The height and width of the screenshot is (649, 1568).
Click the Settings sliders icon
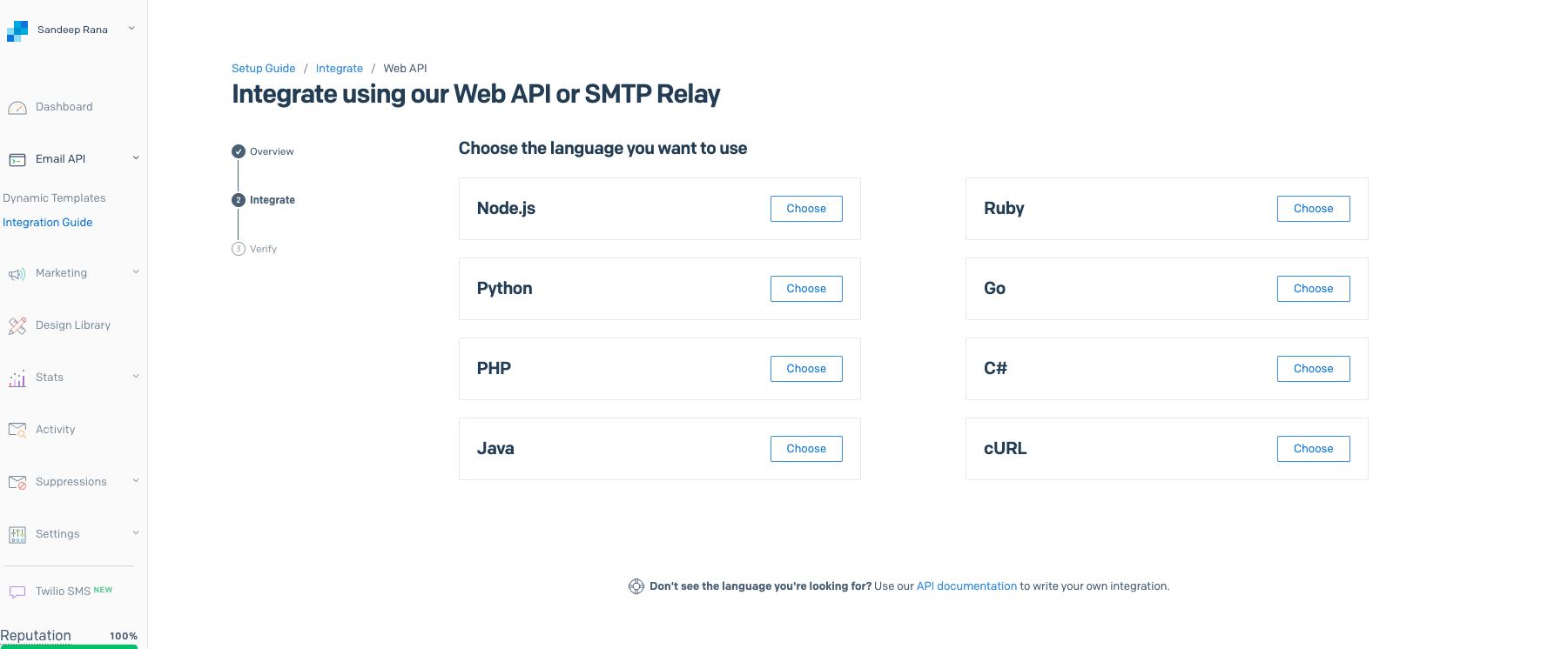click(x=17, y=534)
